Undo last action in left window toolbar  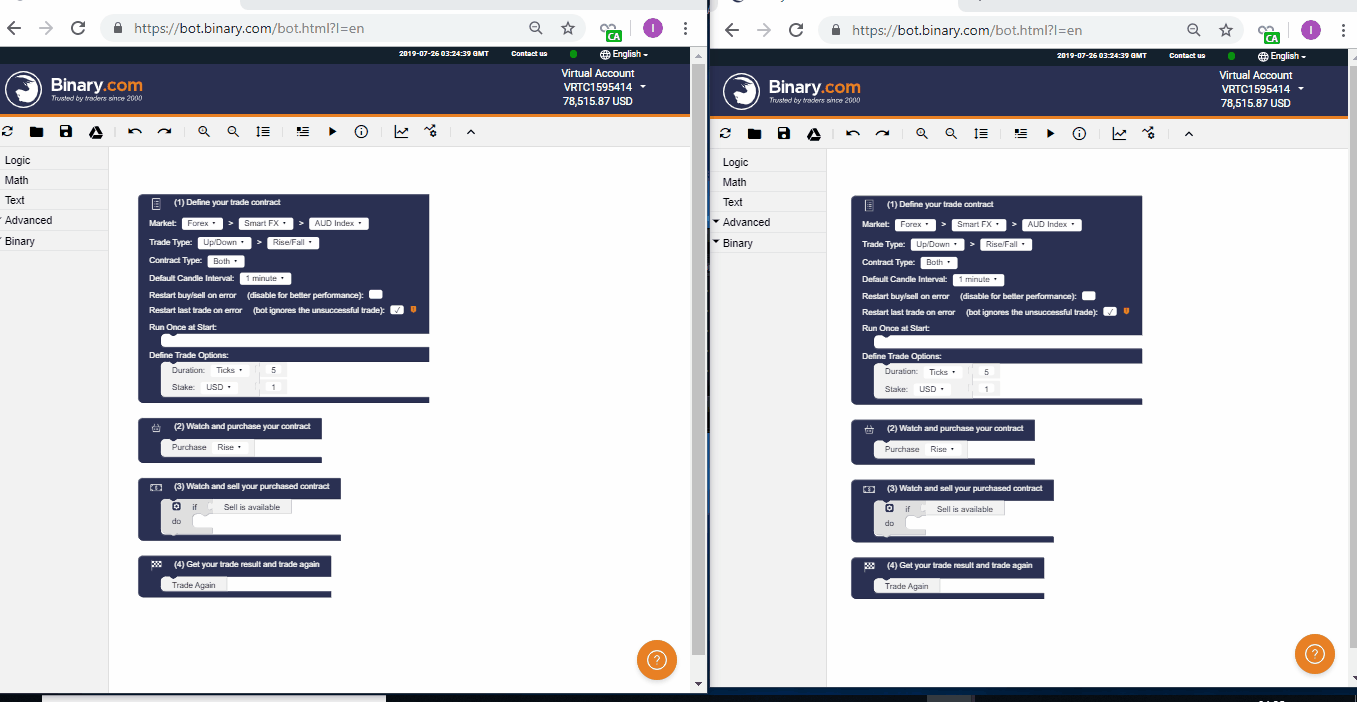click(x=135, y=132)
